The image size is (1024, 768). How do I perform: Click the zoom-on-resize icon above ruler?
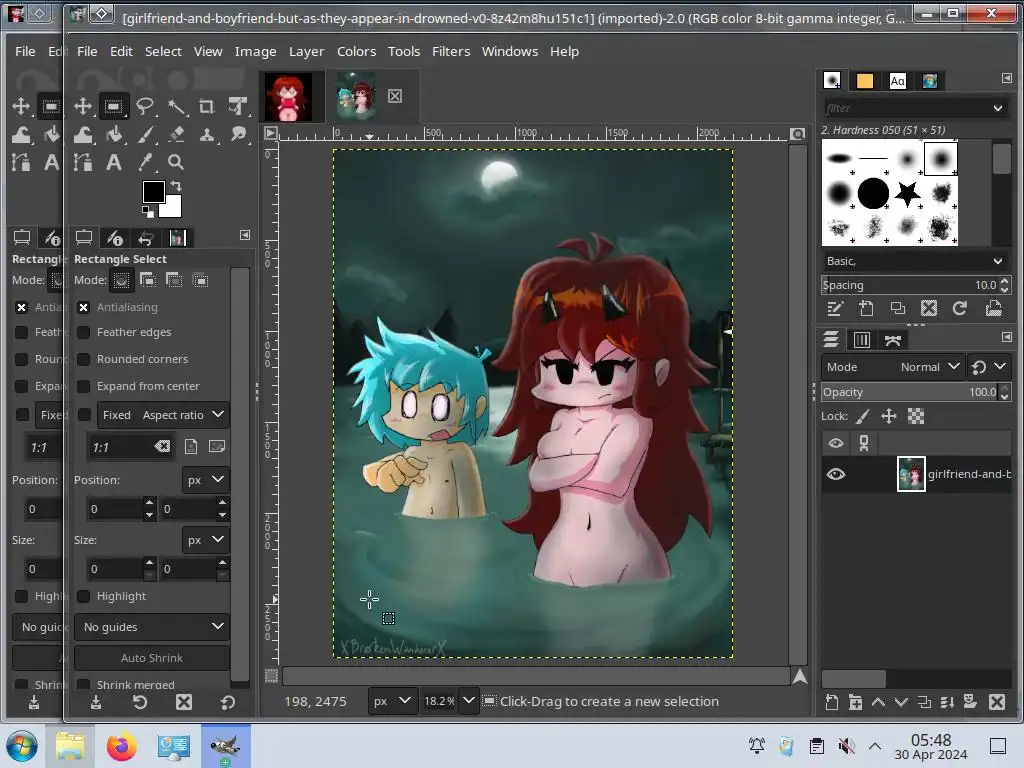797,134
